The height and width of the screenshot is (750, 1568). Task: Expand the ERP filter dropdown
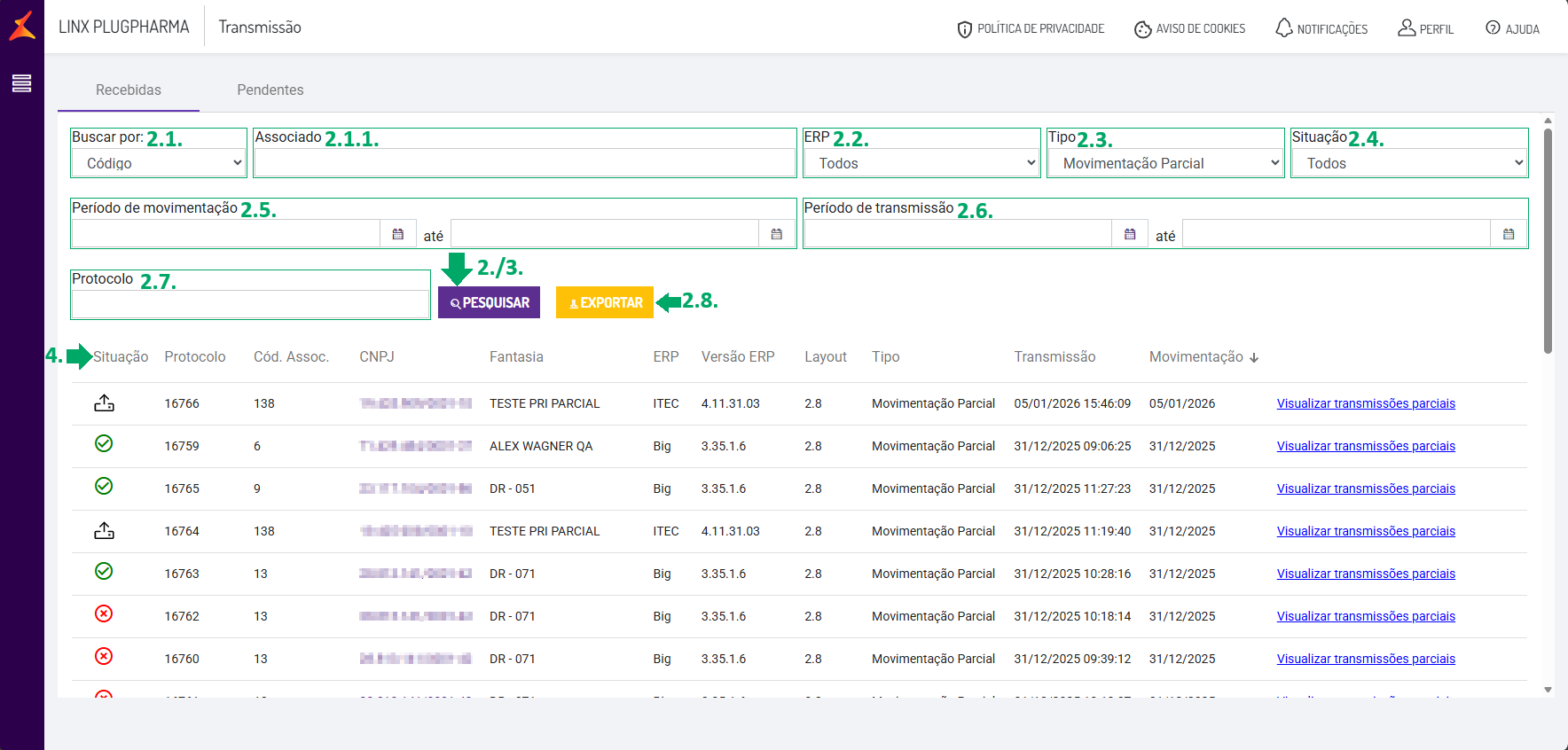coord(921,163)
